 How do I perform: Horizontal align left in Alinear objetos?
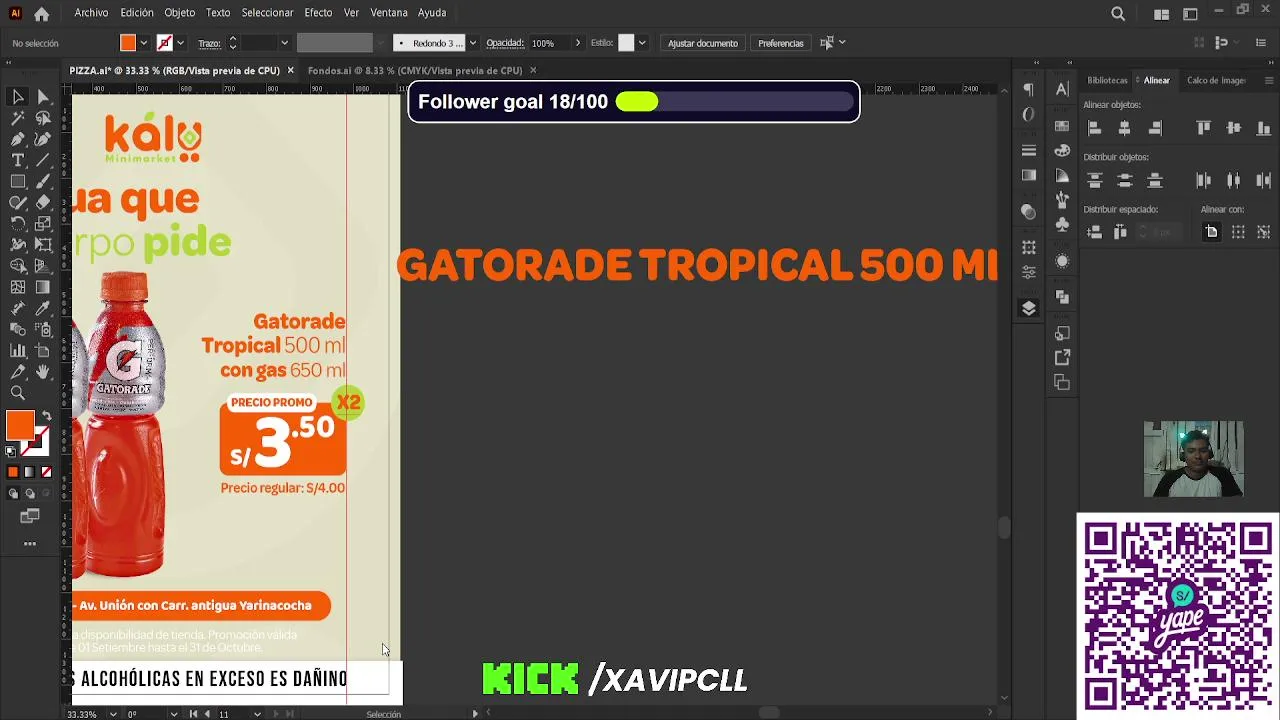[1095, 128]
